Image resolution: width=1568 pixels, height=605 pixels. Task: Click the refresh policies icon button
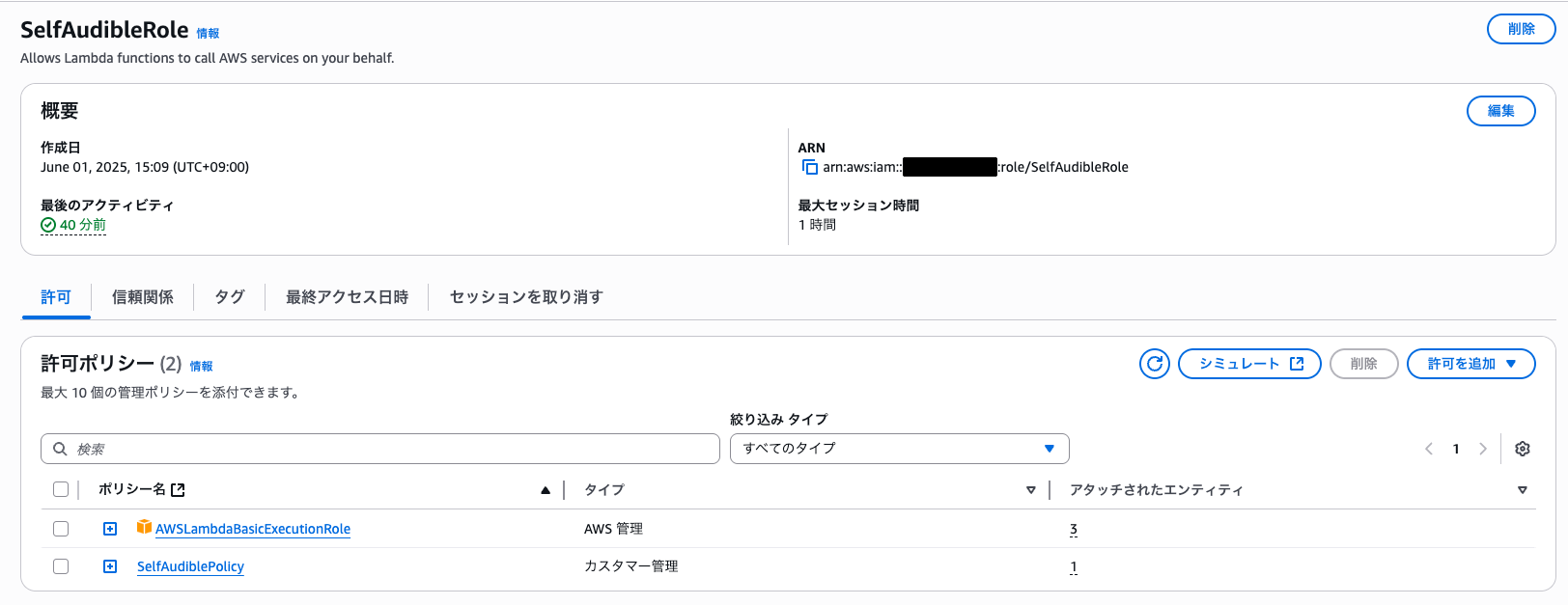pos(1155,364)
